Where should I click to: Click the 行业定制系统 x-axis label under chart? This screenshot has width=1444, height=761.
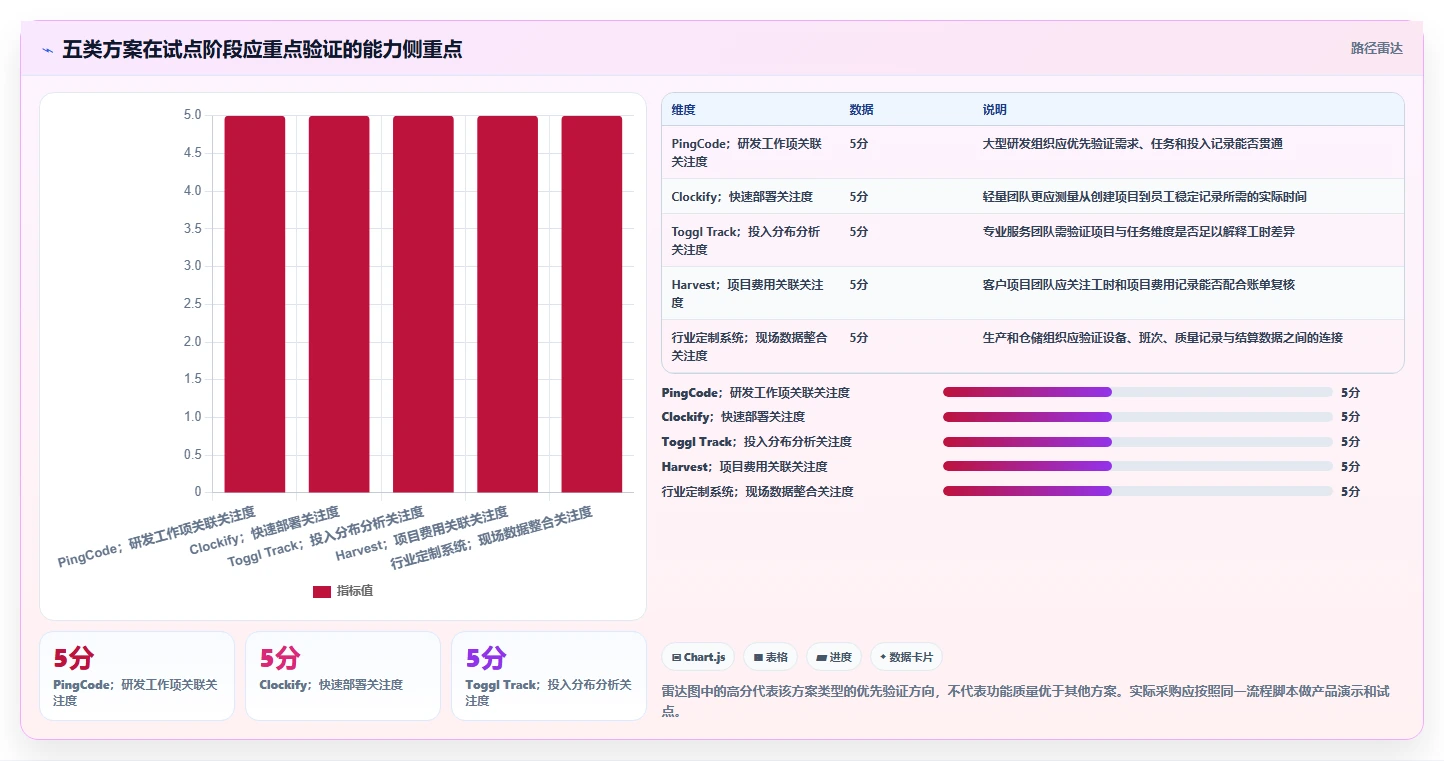[491, 537]
